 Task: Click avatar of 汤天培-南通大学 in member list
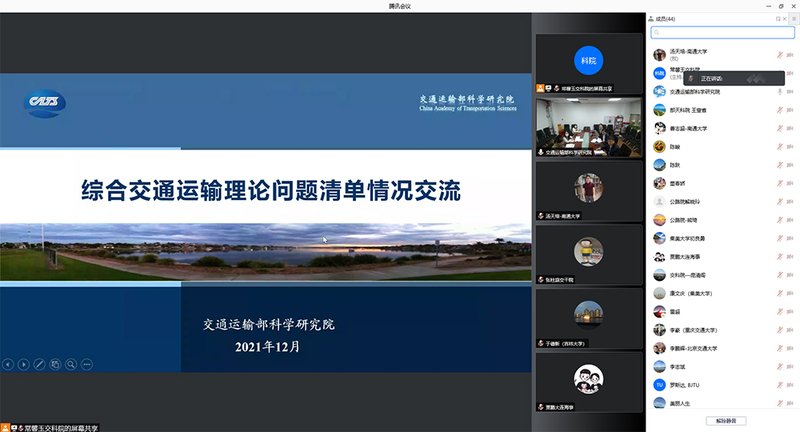click(x=660, y=55)
